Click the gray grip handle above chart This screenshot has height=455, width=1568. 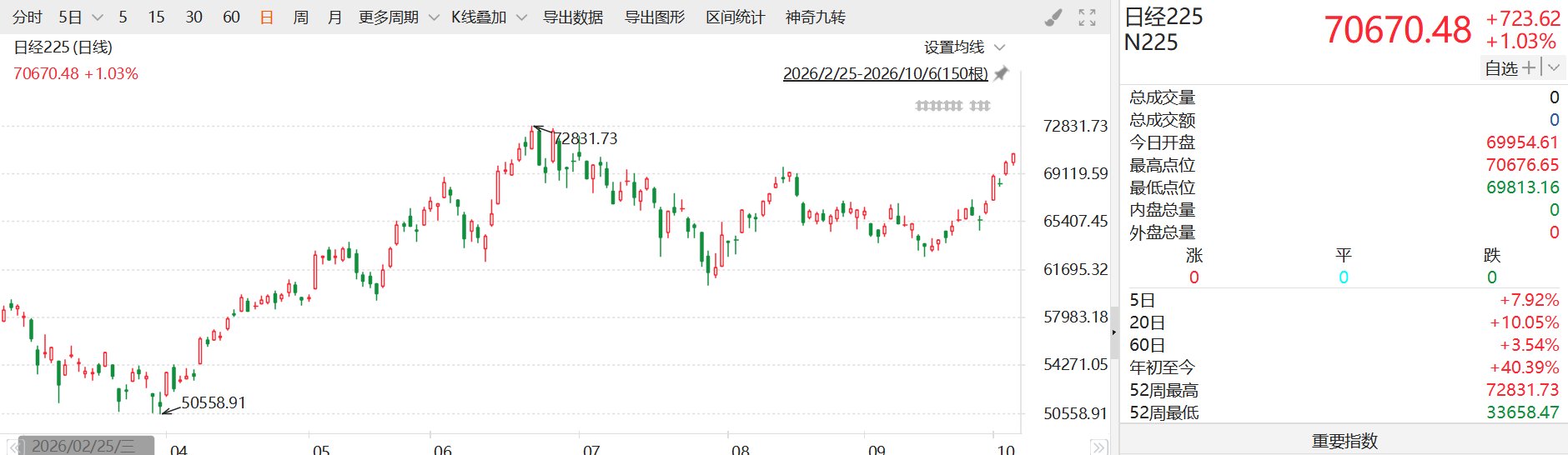952,106
